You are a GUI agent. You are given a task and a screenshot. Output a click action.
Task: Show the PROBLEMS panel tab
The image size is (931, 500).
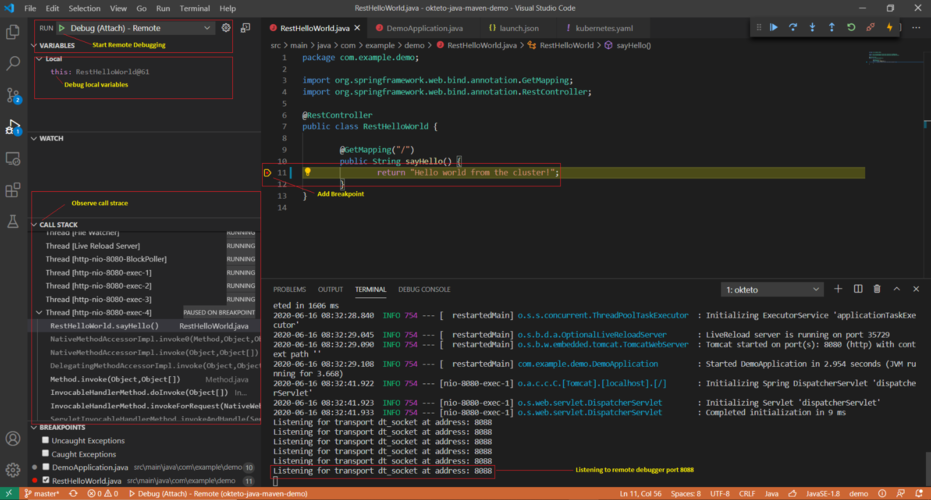click(x=289, y=289)
